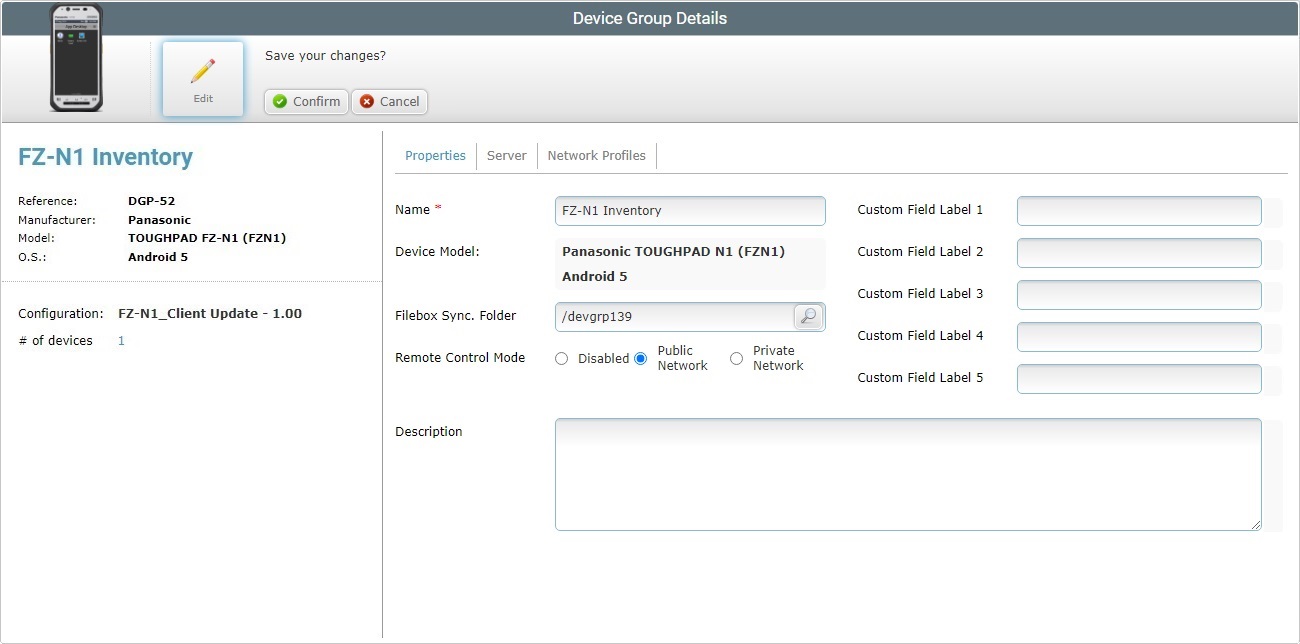Click model text 'TOUGHPAD FZ-N1 (FZN1)'
The height and width of the screenshot is (644, 1300).
207,239
